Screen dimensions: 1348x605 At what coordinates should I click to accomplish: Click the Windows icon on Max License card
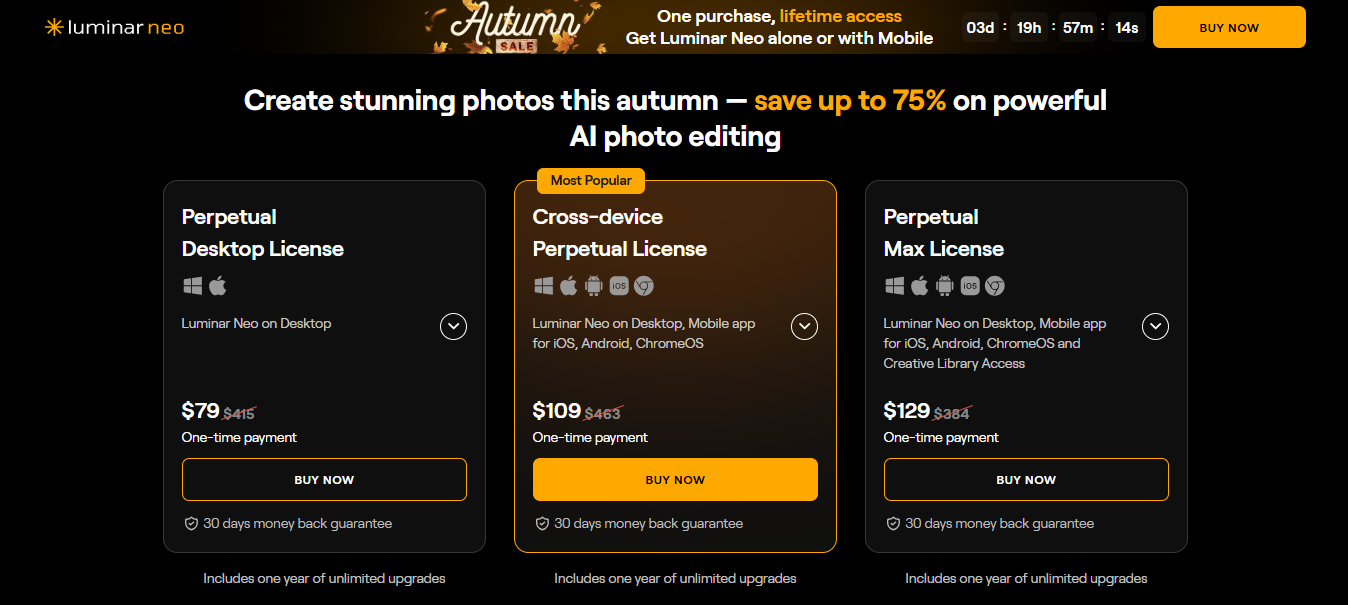coord(893,285)
